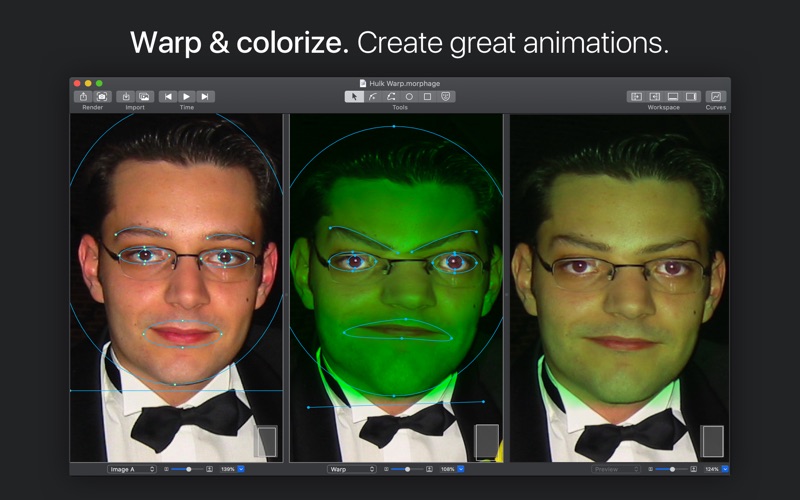Open the Image A view dropdown
Image resolution: width=800 pixels, height=500 pixels.
coord(132,468)
